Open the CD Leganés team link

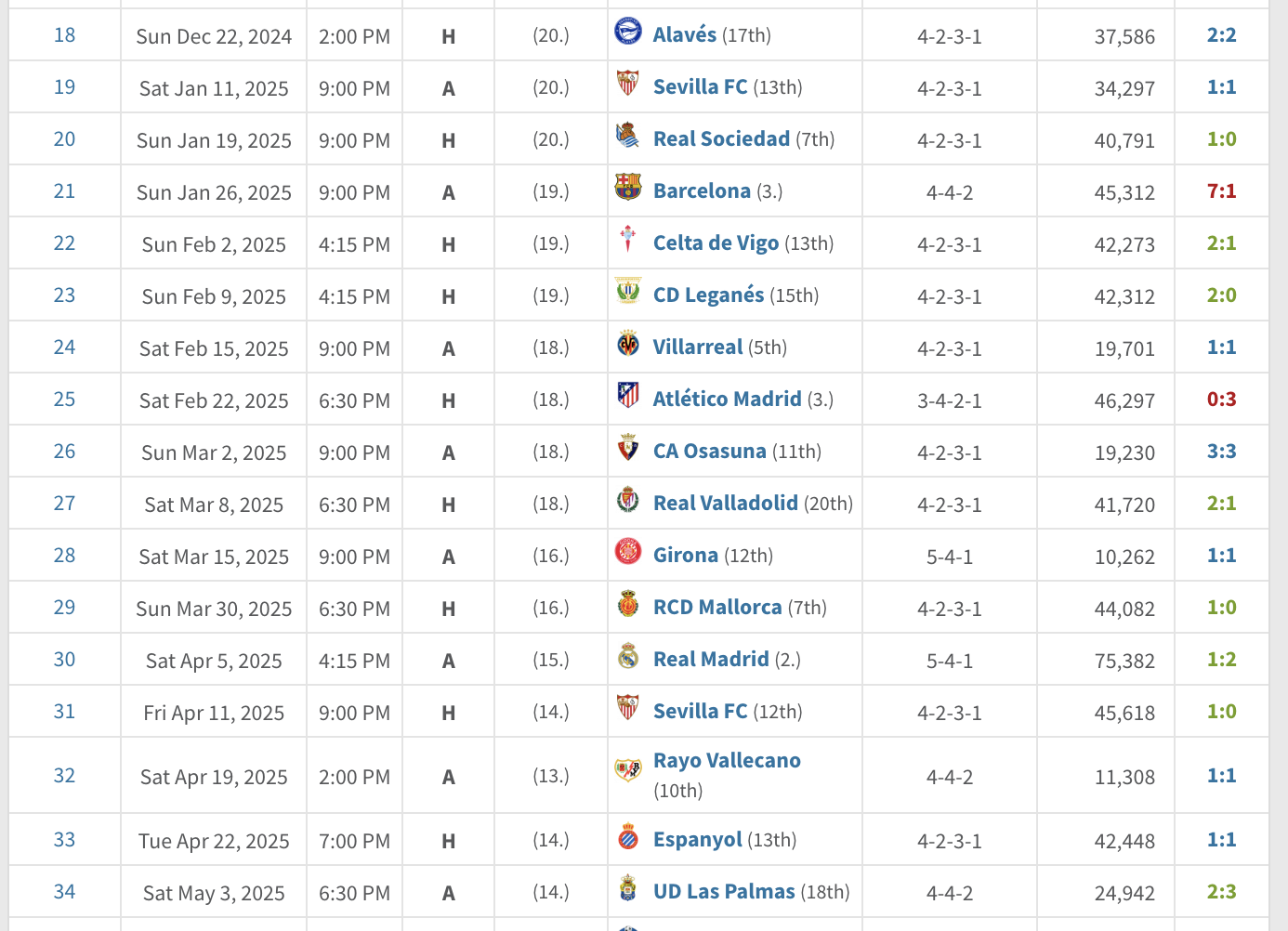[x=708, y=295]
